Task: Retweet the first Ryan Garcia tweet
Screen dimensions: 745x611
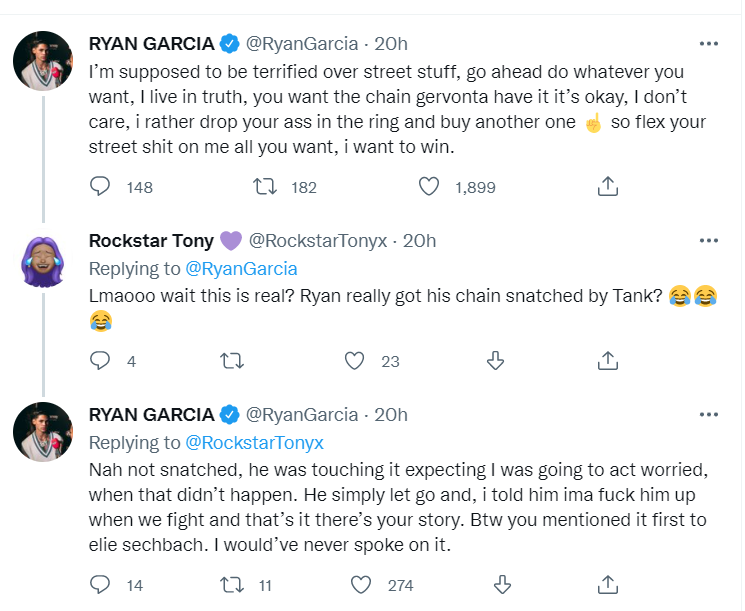Action: pos(264,187)
